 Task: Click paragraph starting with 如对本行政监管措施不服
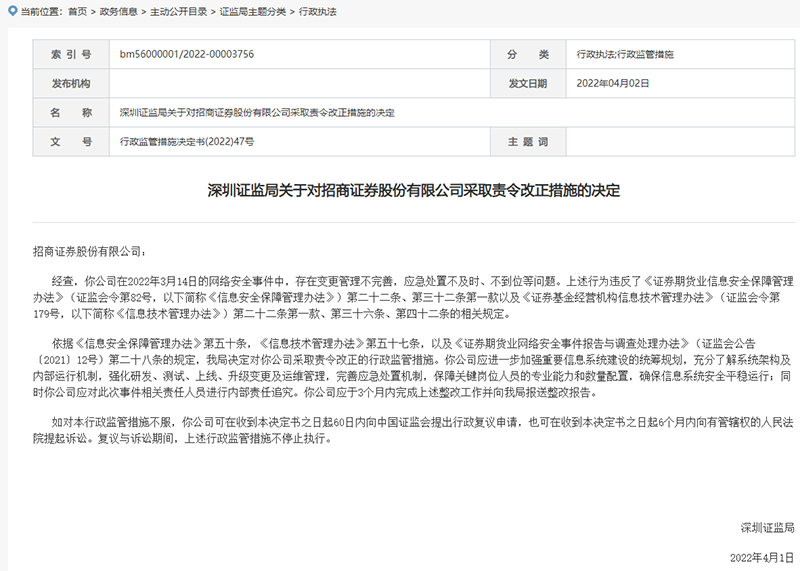coord(413,430)
